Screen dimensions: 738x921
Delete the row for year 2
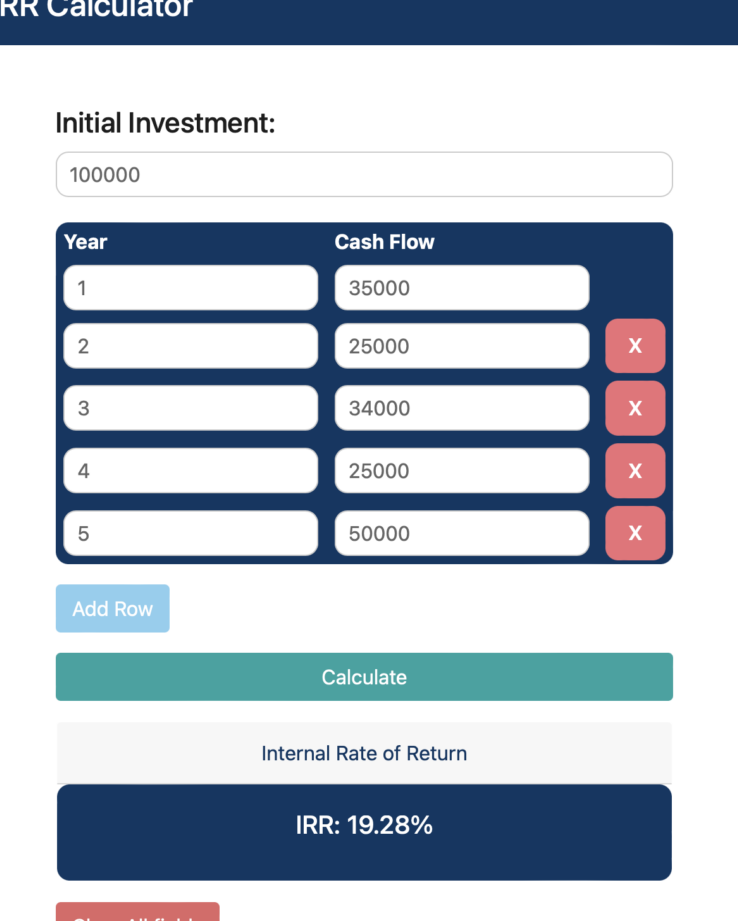(x=635, y=345)
